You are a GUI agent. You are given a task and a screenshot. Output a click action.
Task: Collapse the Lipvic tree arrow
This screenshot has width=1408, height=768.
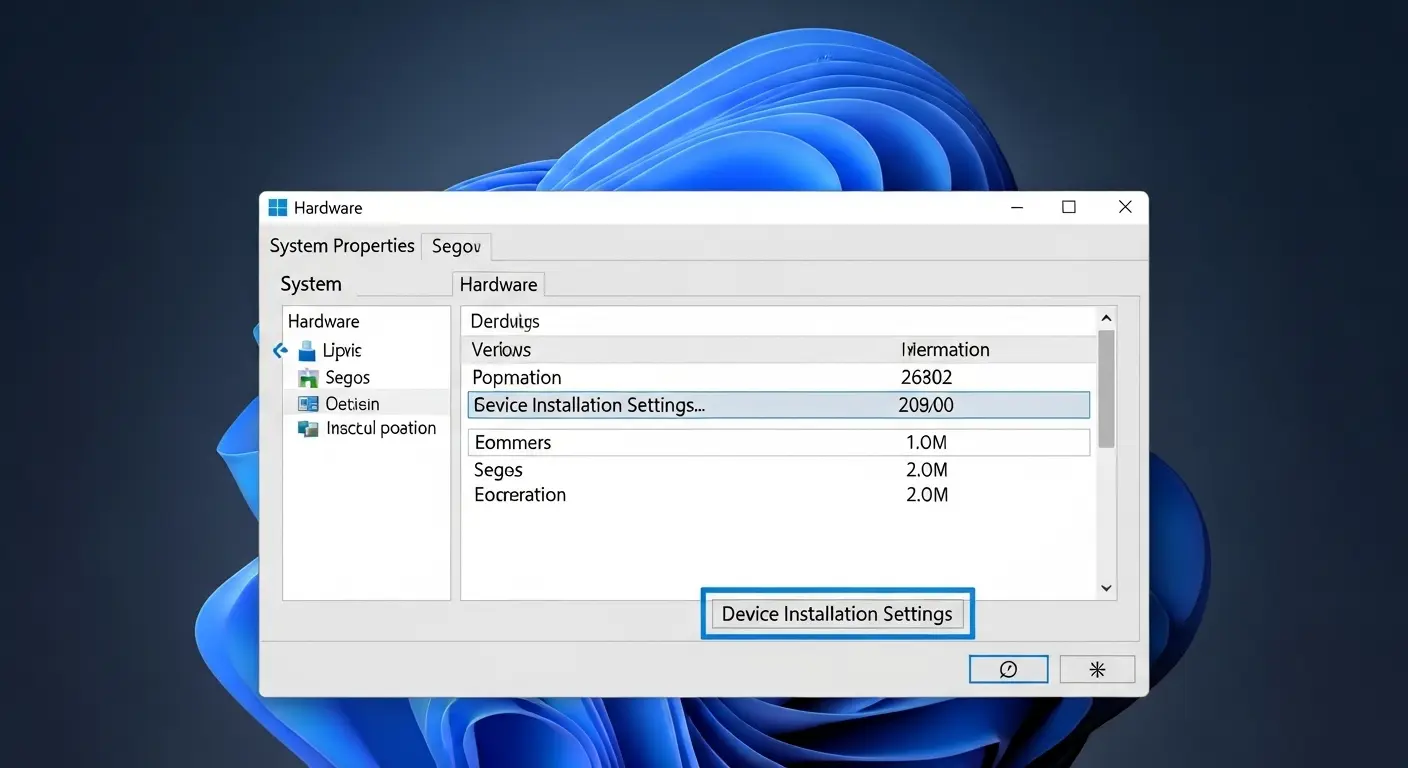tap(280, 351)
